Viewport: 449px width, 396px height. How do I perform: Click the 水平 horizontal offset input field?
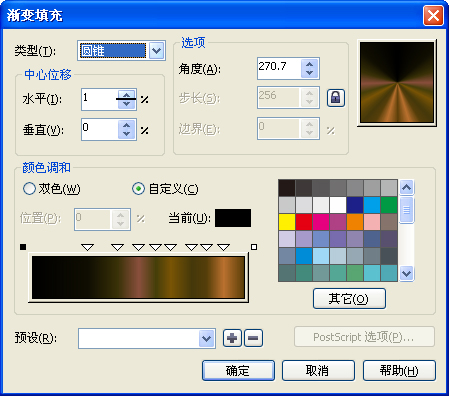99,99
